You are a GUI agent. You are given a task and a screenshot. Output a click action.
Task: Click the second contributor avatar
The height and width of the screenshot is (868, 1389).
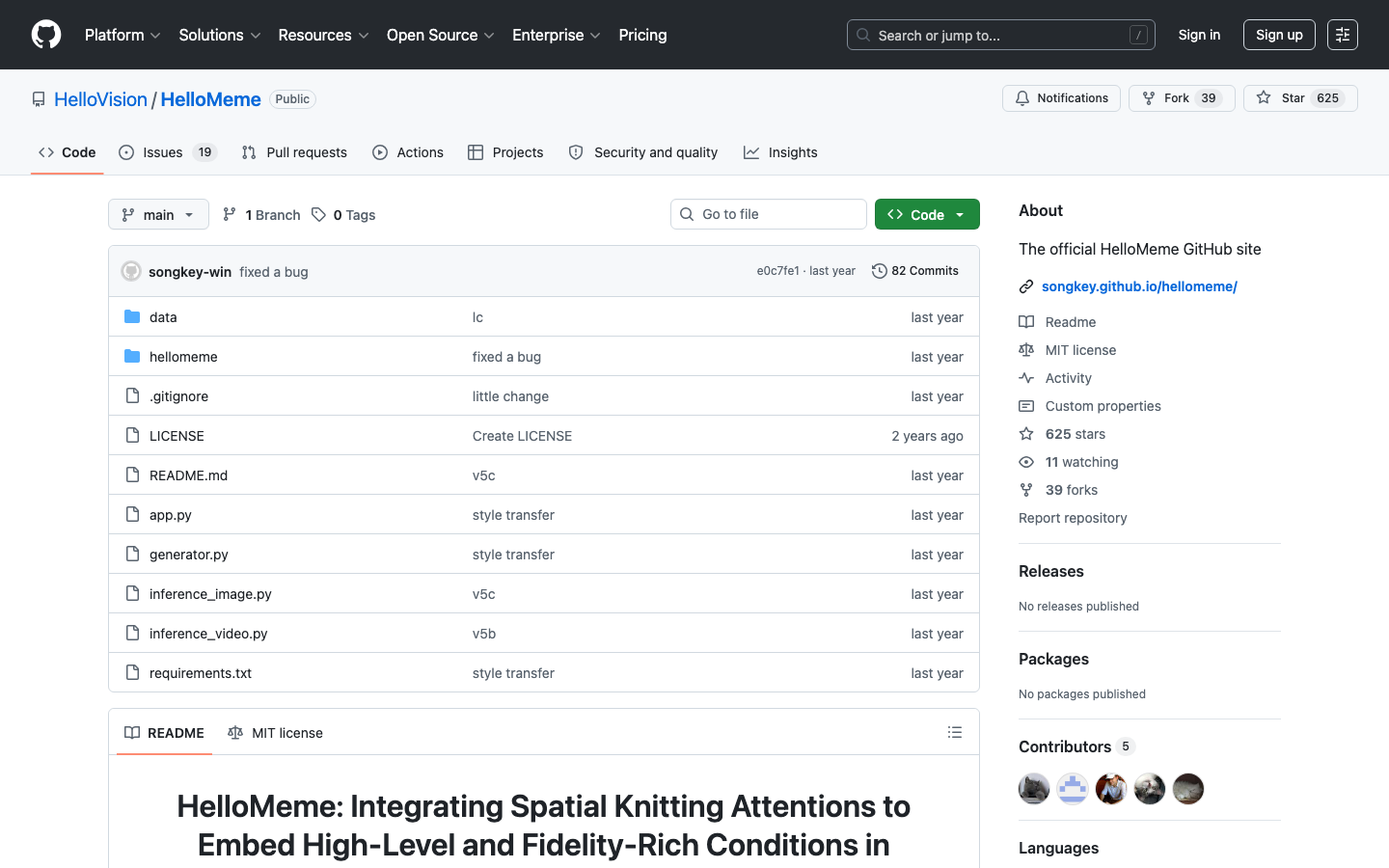pos(1073,789)
